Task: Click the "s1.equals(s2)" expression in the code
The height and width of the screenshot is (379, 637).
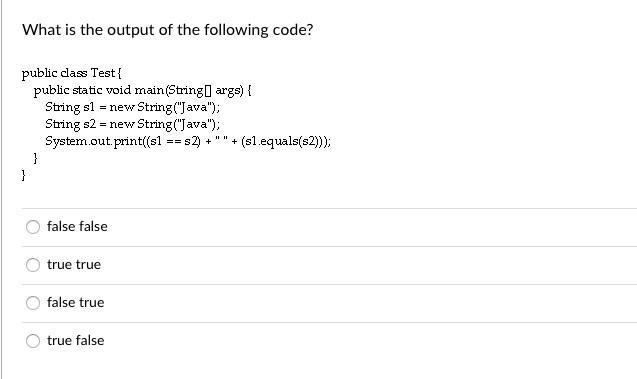Action: coord(282,141)
